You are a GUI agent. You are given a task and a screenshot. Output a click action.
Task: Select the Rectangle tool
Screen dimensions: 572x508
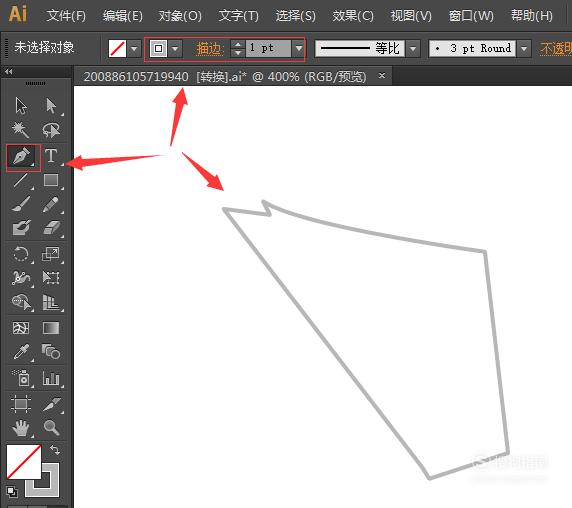51,180
